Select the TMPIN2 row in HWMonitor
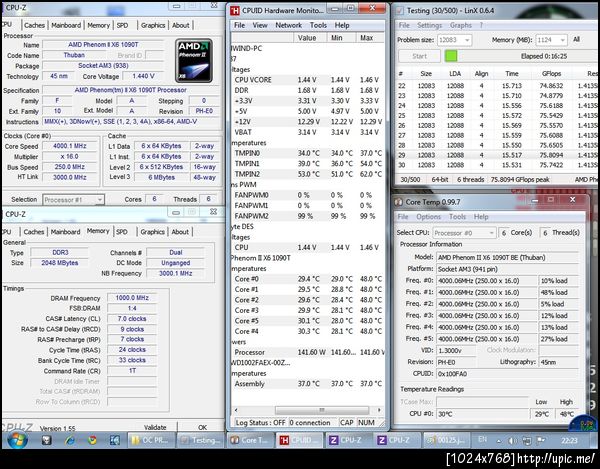The image size is (600, 469). click(308, 174)
